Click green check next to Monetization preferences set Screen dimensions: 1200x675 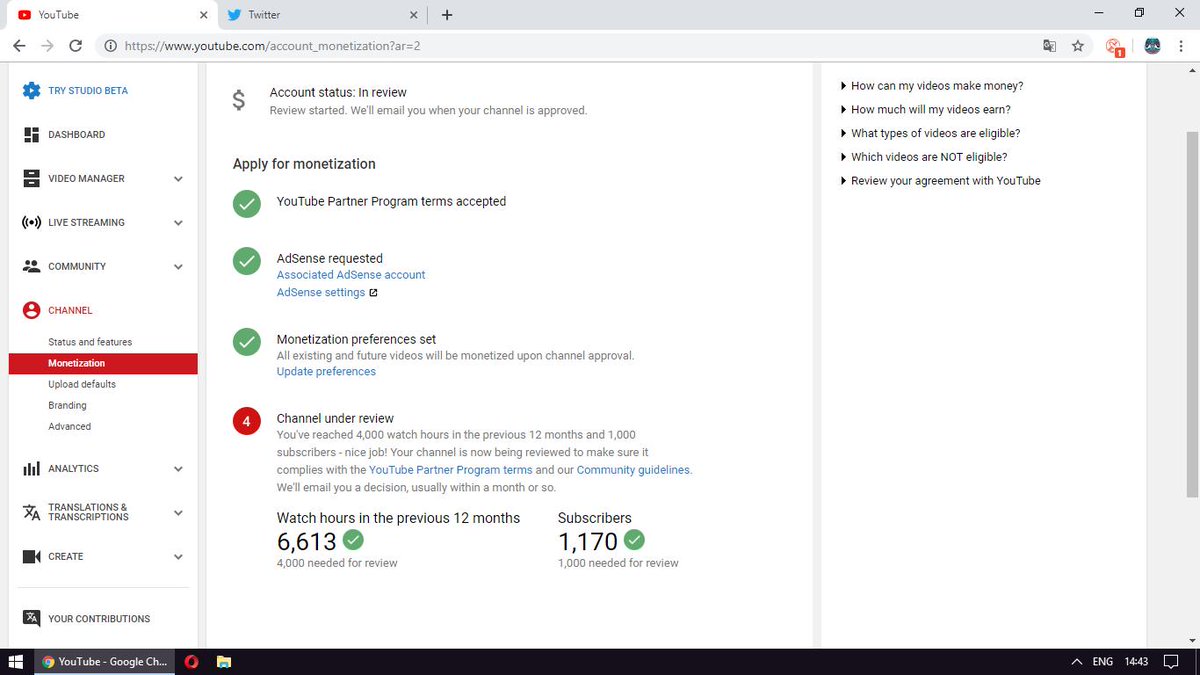click(x=247, y=342)
